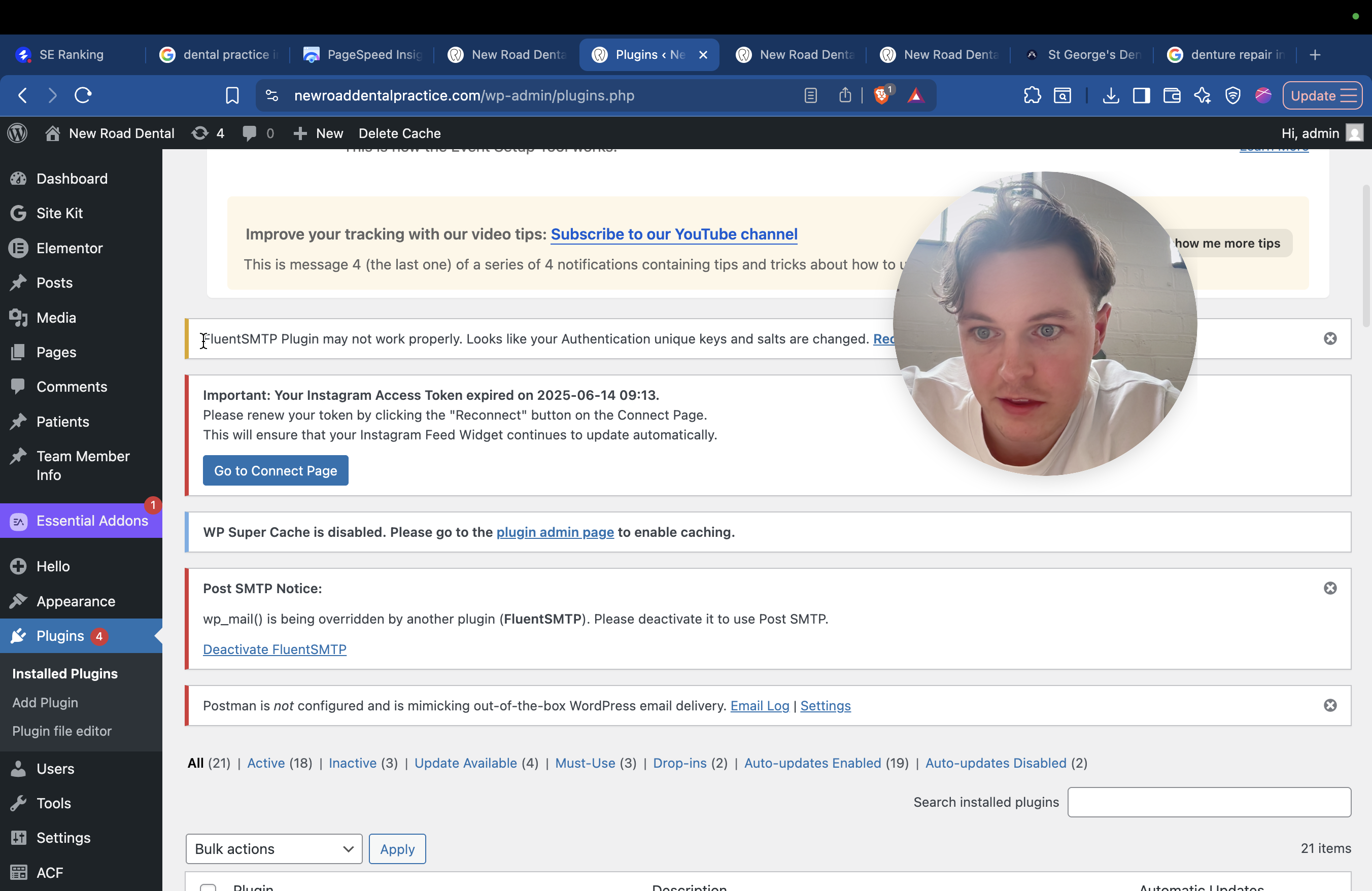The image size is (1372, 891).
Task: Click the Brave Shields lion icon
Action: tap(881, 95)
